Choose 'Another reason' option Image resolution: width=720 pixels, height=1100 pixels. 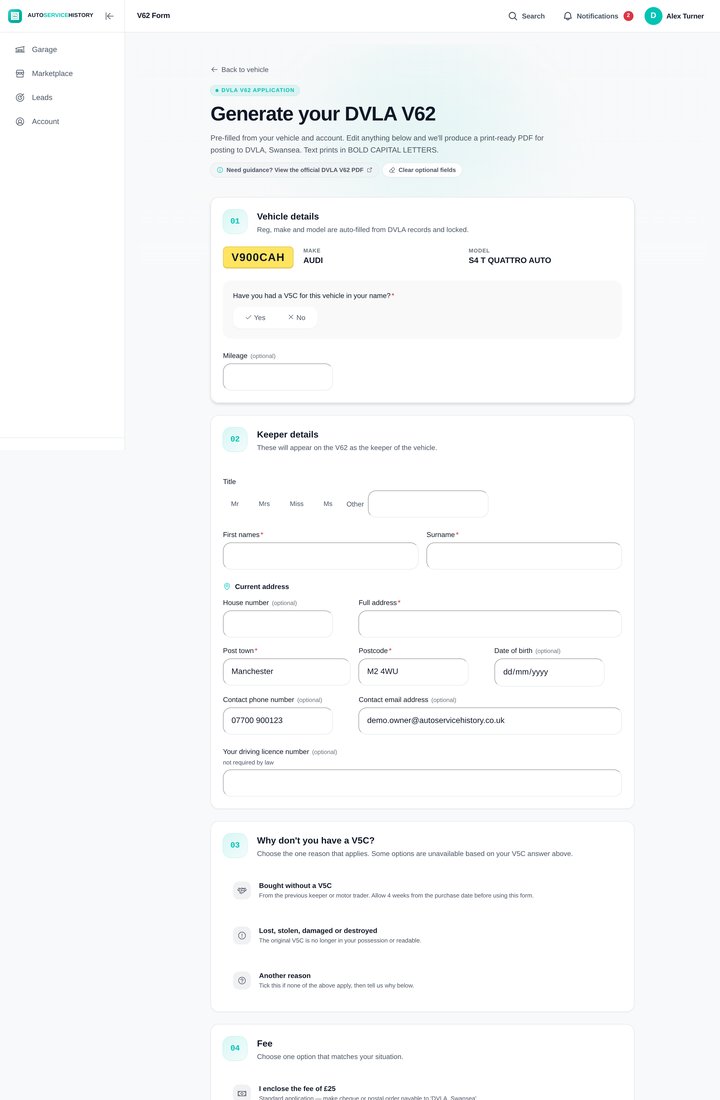coord(422,980)
